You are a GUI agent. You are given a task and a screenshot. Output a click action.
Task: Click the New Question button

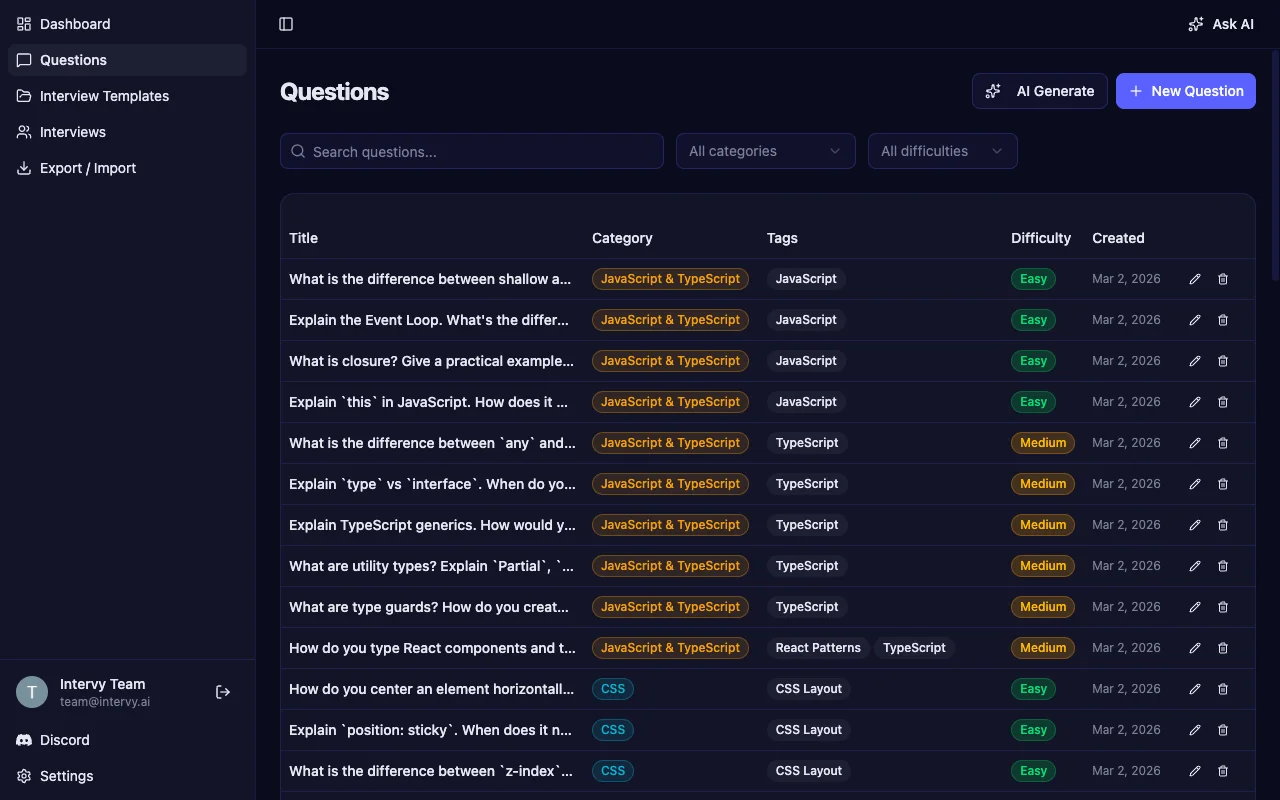[1185, 91]
